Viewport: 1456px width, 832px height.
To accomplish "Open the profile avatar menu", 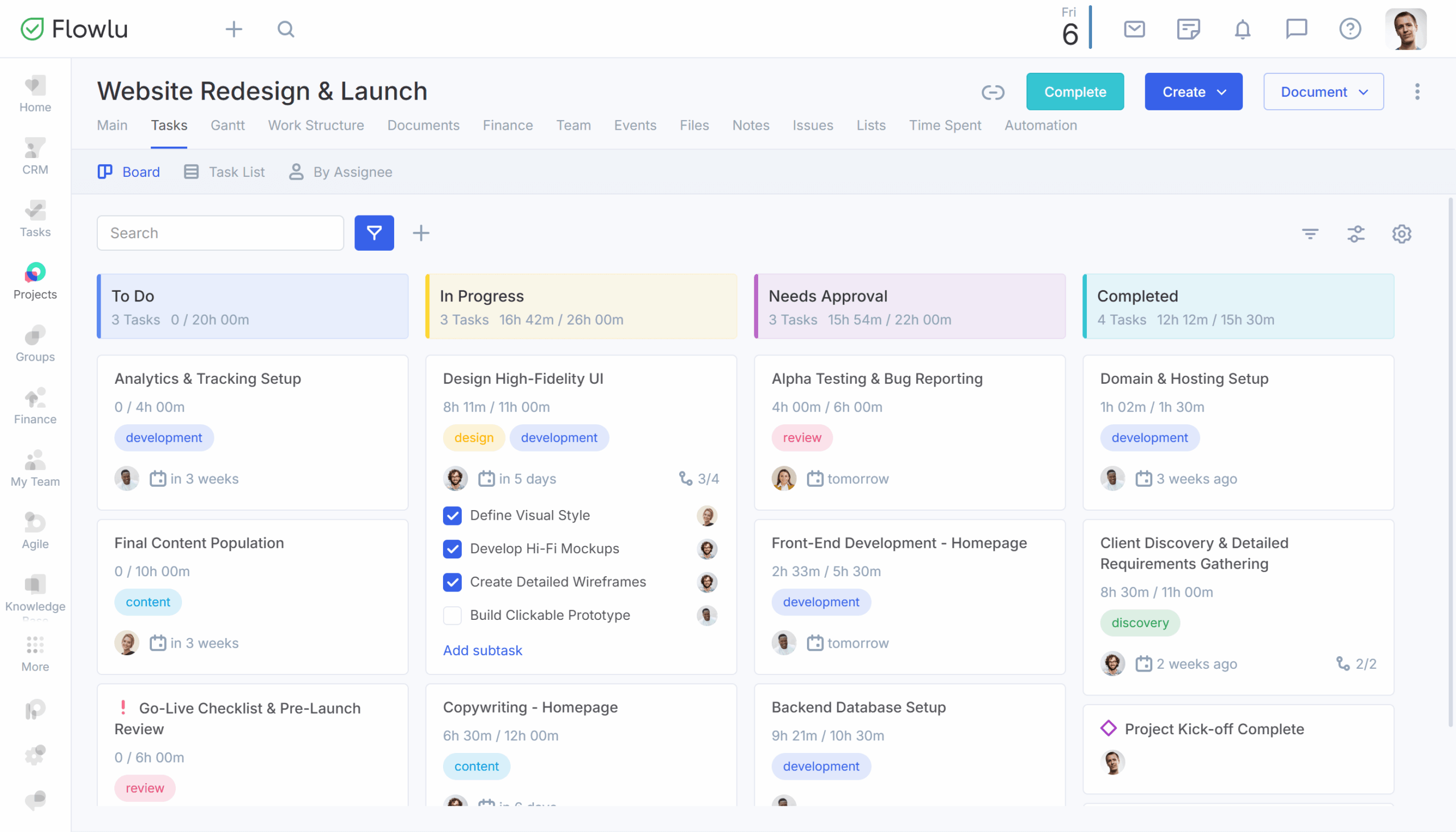I will (1407, 28).
